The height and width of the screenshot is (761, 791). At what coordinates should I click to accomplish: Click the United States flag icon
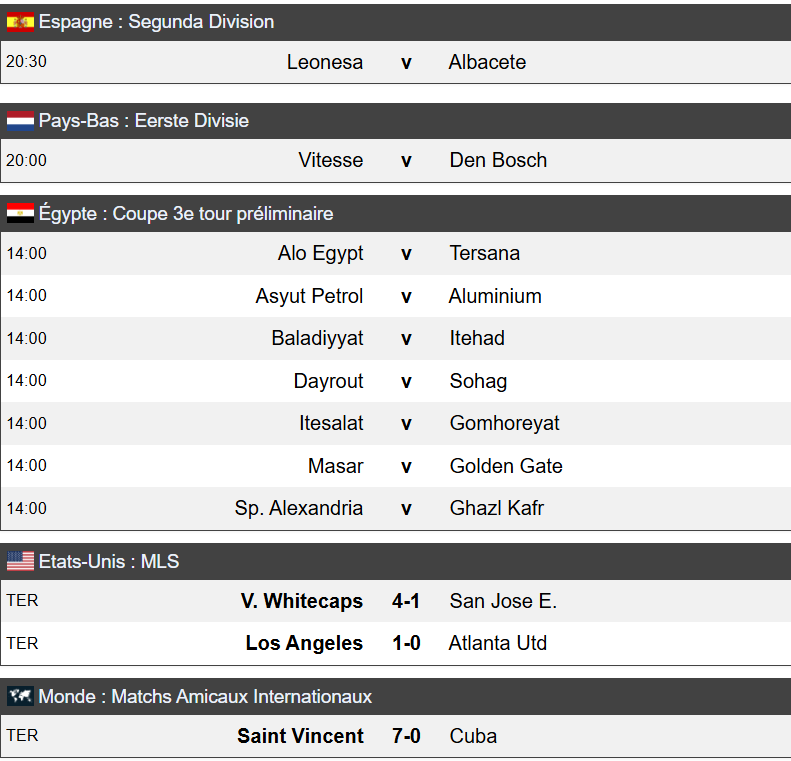(20, 562)
